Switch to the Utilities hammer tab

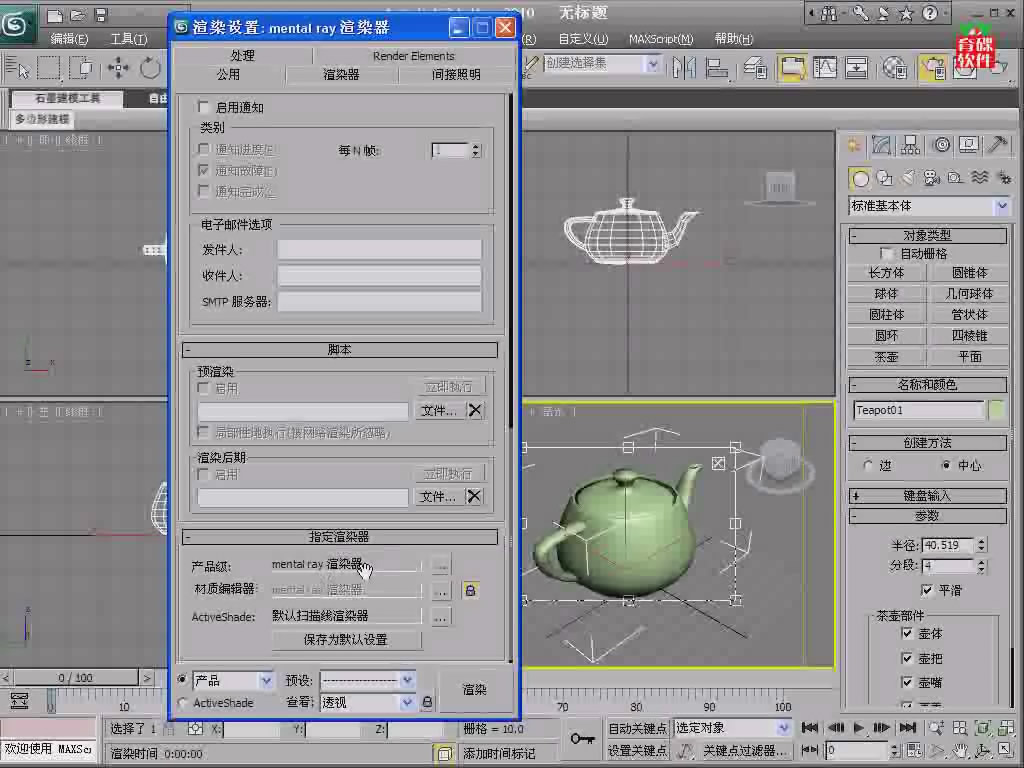point(997,145)
